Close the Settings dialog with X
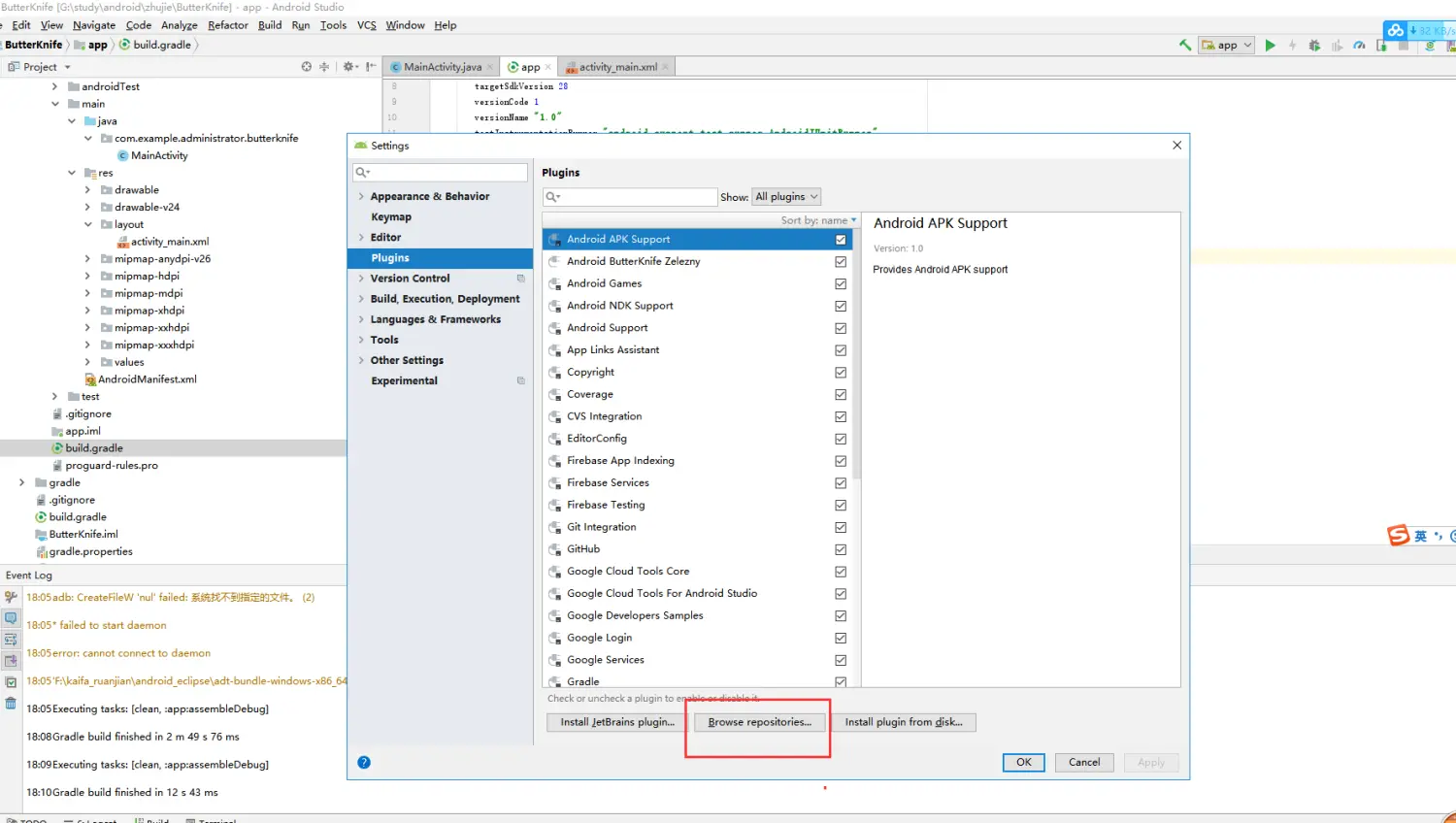1456x823 pixels. (1176, 146)
